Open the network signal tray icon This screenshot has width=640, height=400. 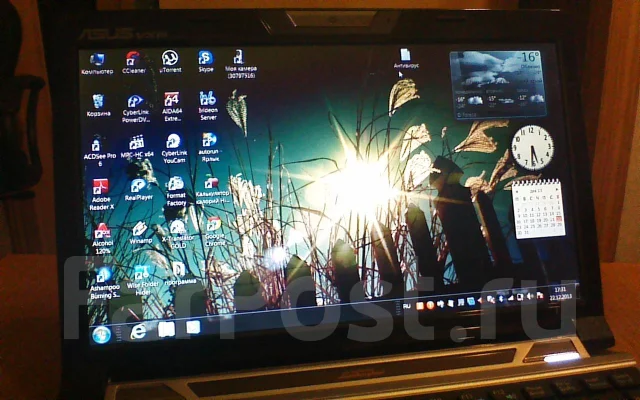[511, 298]
